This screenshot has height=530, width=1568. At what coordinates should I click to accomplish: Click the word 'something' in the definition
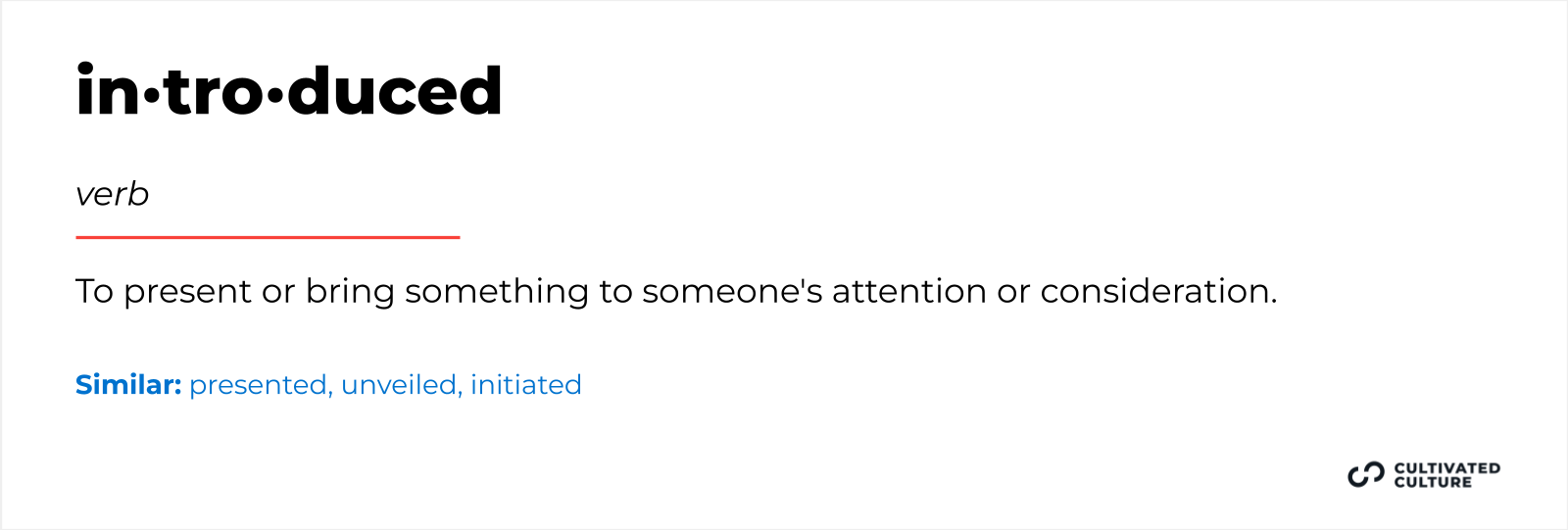(497, 292)
